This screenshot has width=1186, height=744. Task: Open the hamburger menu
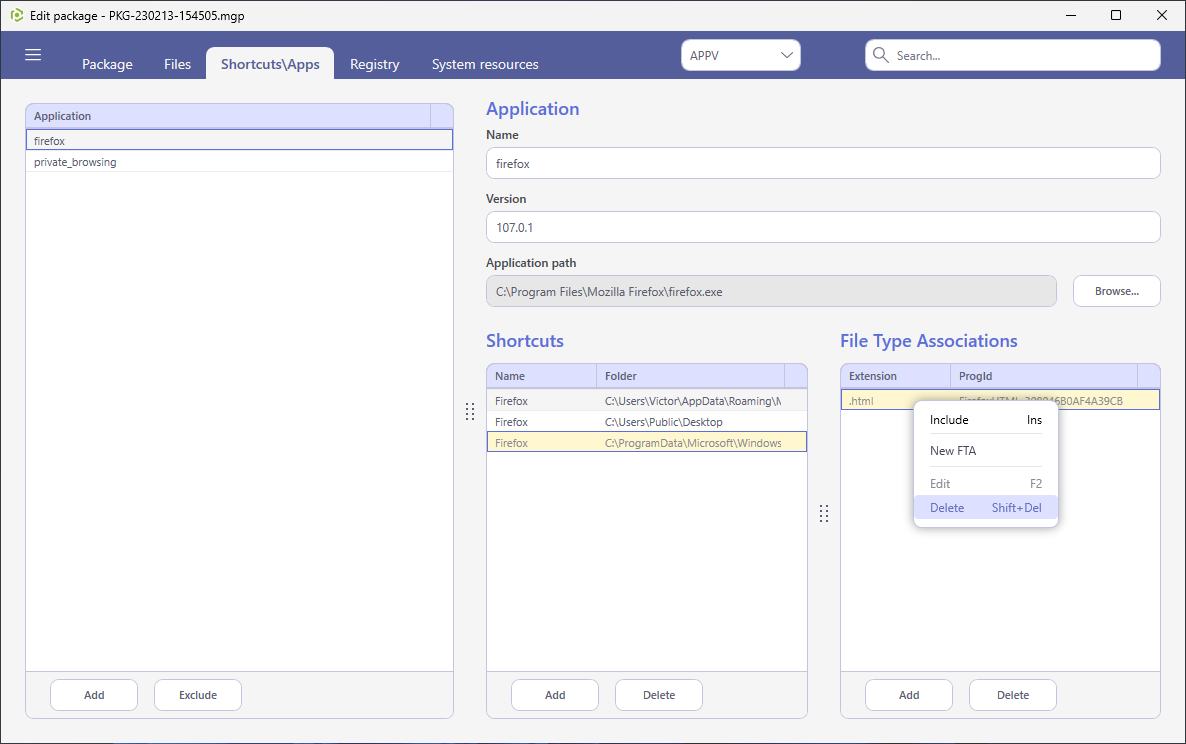[x=33, y=55]
